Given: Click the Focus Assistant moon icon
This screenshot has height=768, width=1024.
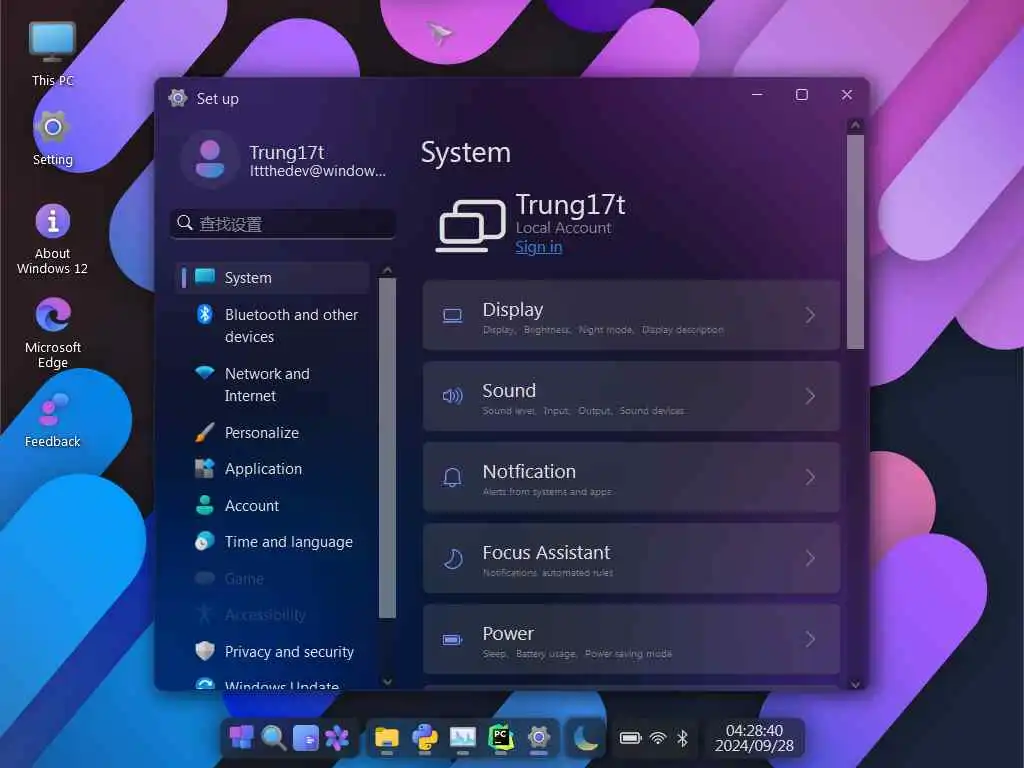Looking at the screenshot, I should click(453, 558).
